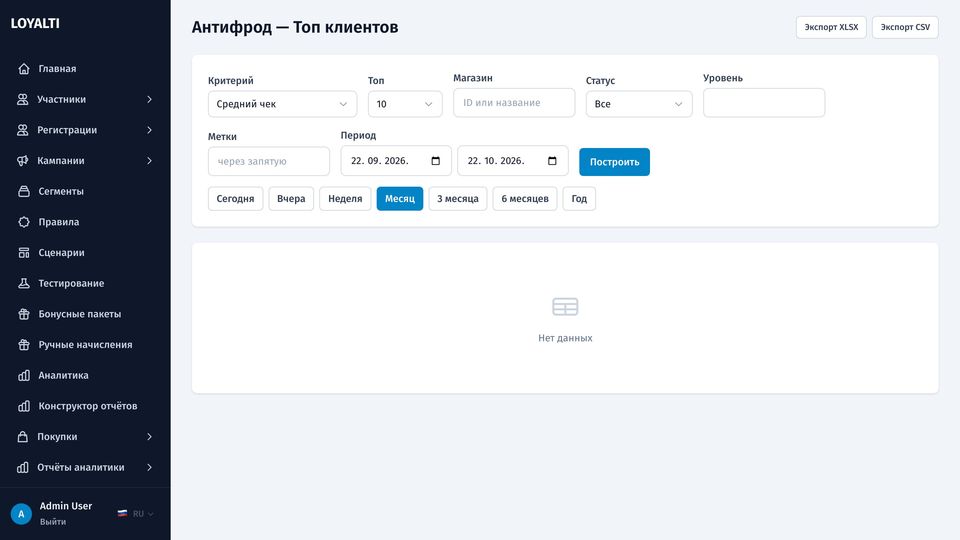Select the 3 месяца period preset
The image size is (960, 540).
457,198
